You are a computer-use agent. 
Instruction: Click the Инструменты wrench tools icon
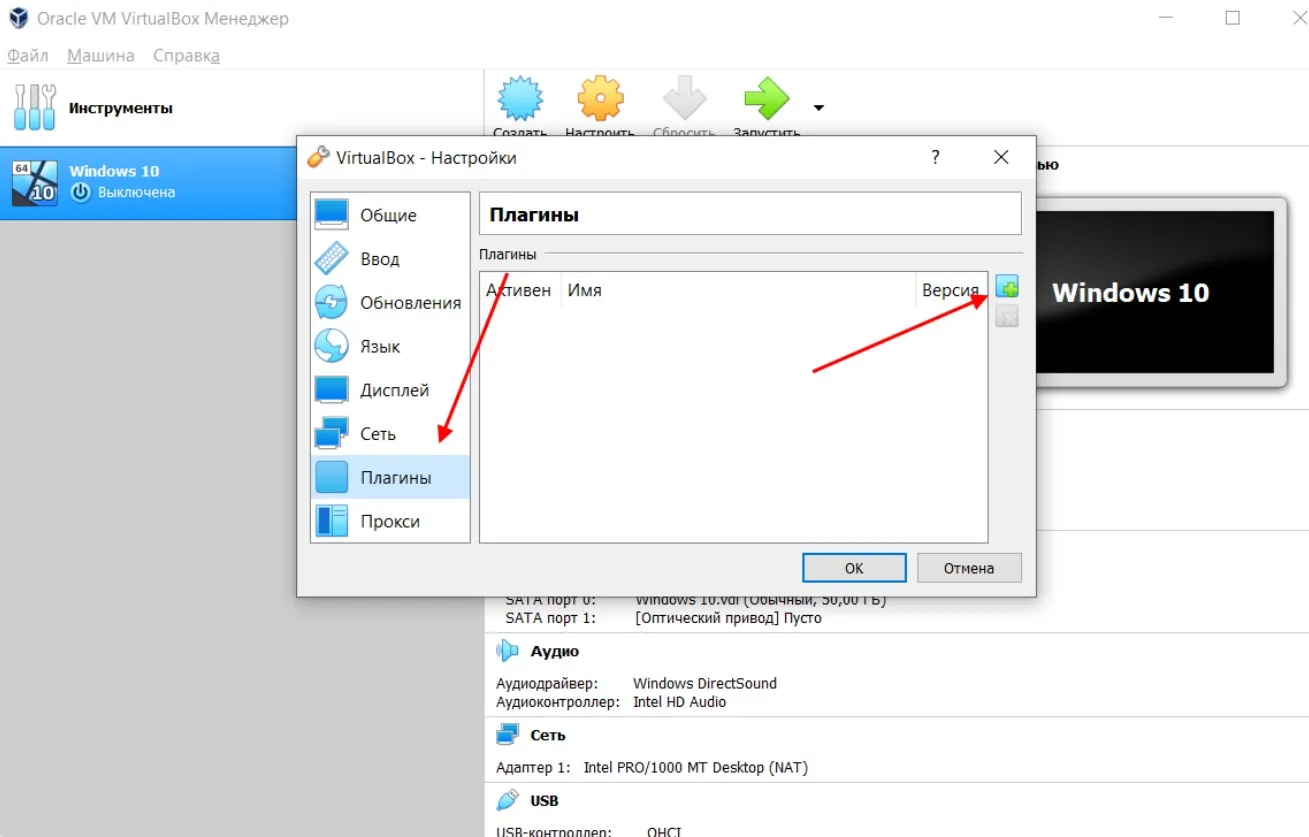(x=35, y=107)
